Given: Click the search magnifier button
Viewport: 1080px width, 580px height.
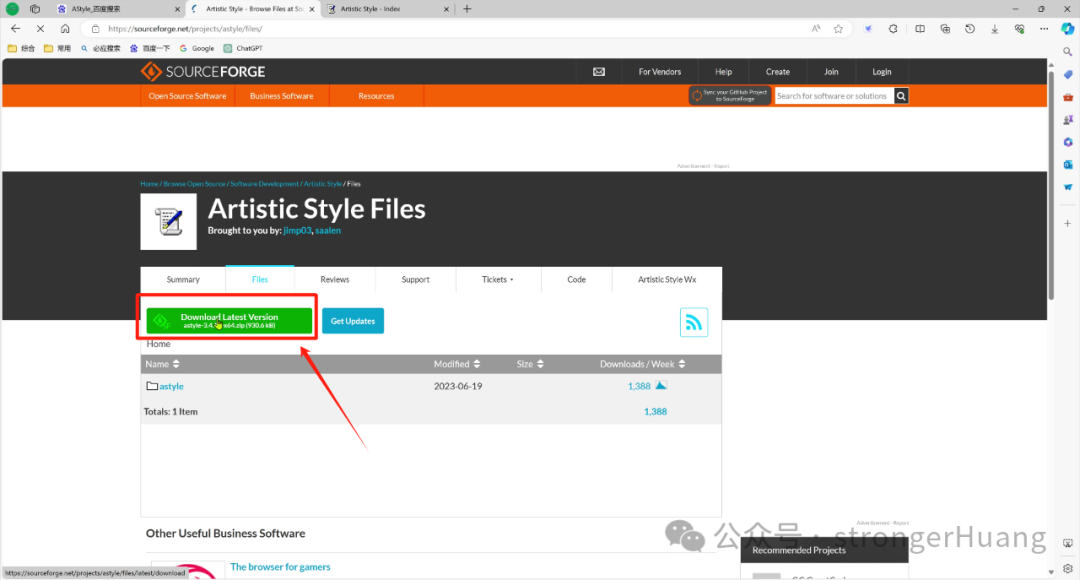Looking at the screenshot, I should (901, 96).
